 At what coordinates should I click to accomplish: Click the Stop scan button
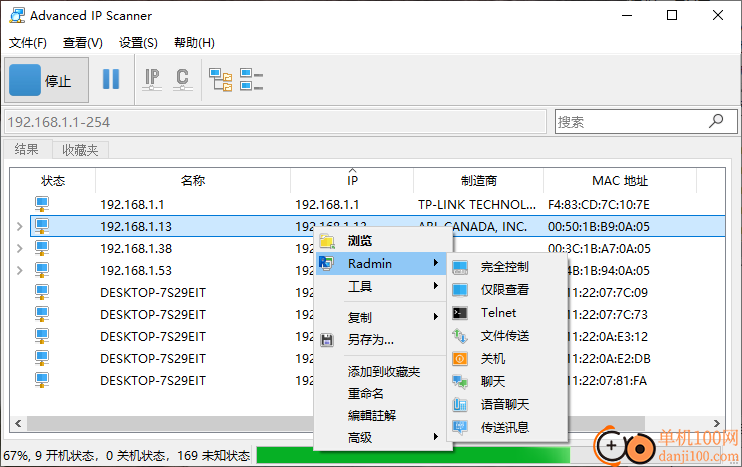(46, 80)
